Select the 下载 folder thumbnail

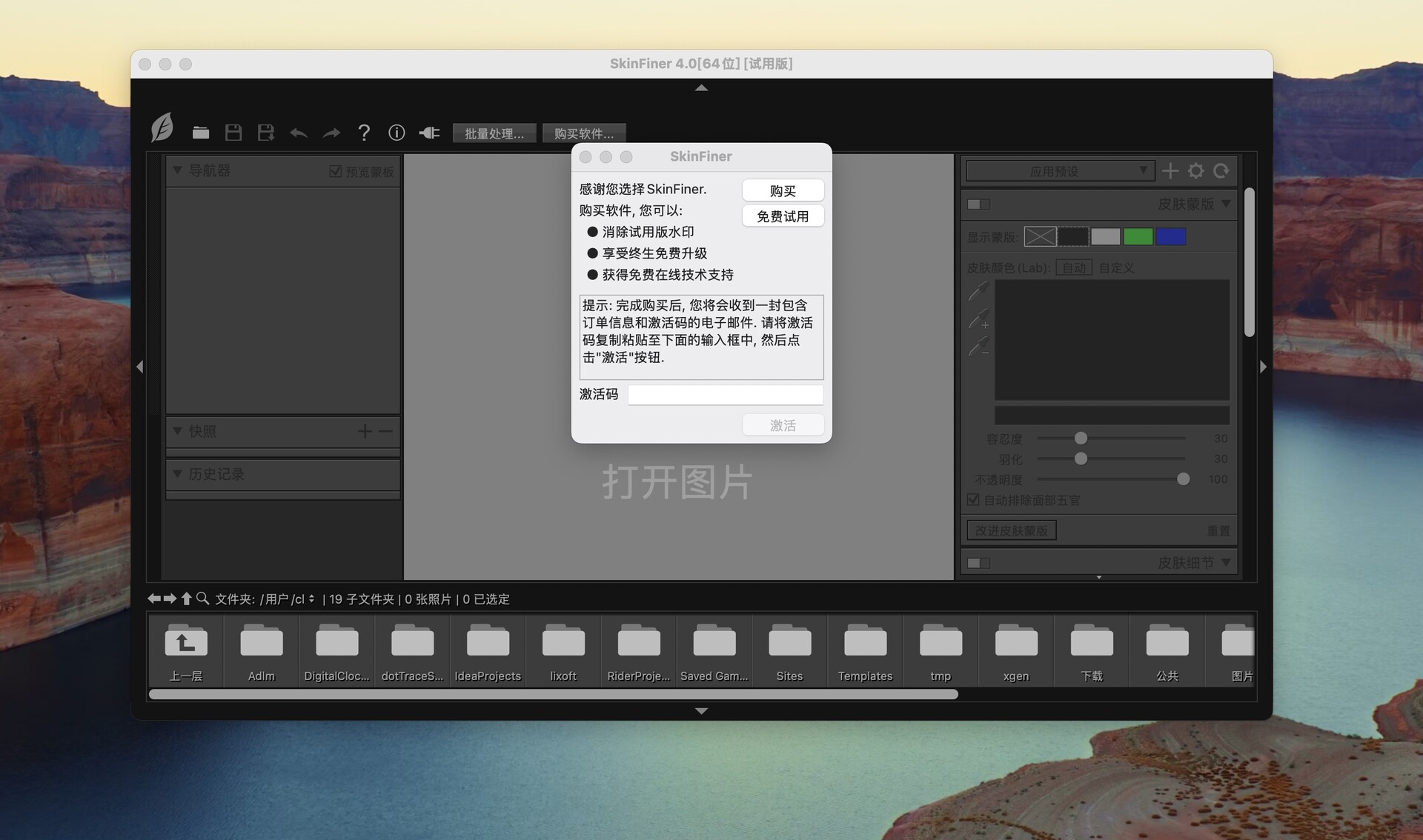1092,652
